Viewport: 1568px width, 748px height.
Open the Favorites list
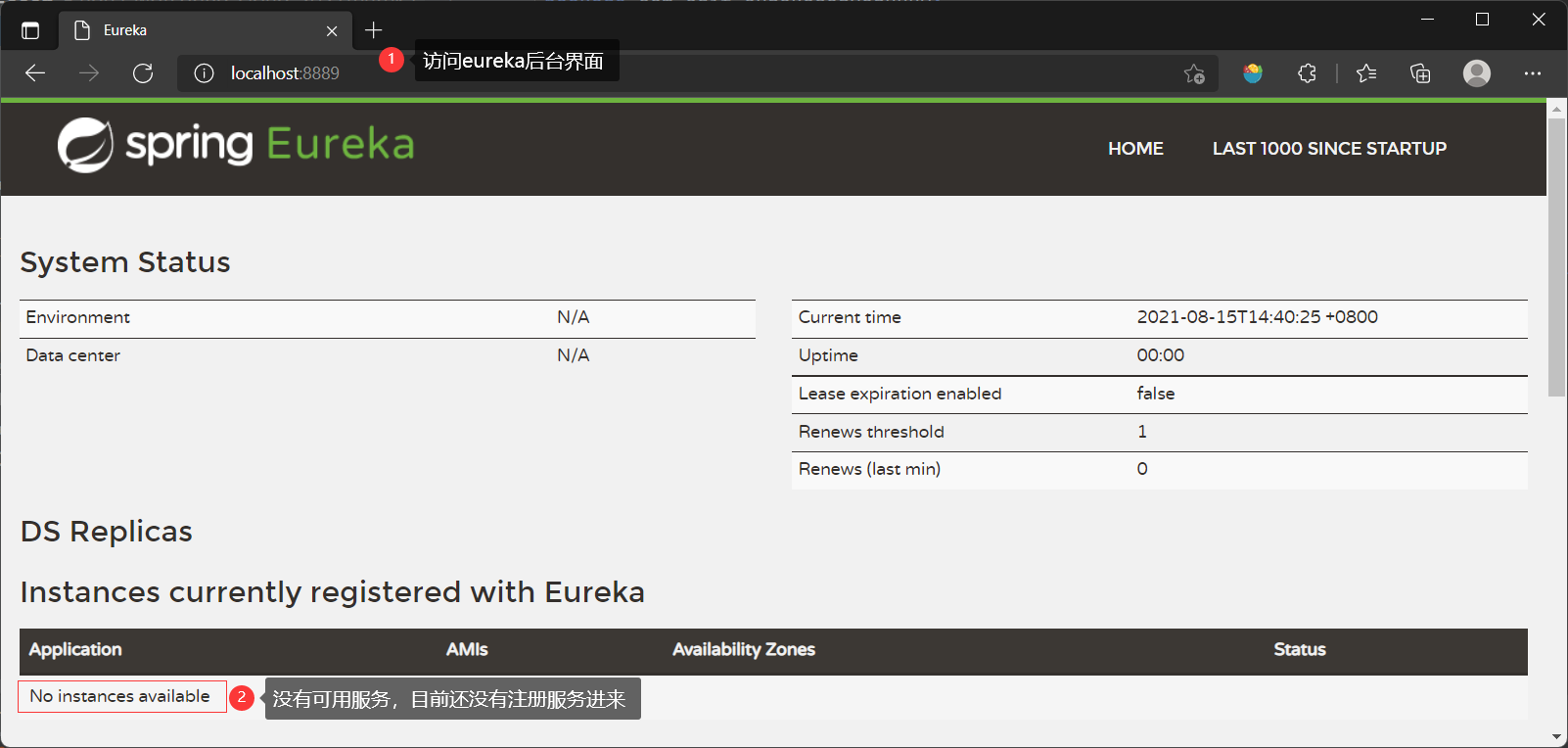point(1366,73)
